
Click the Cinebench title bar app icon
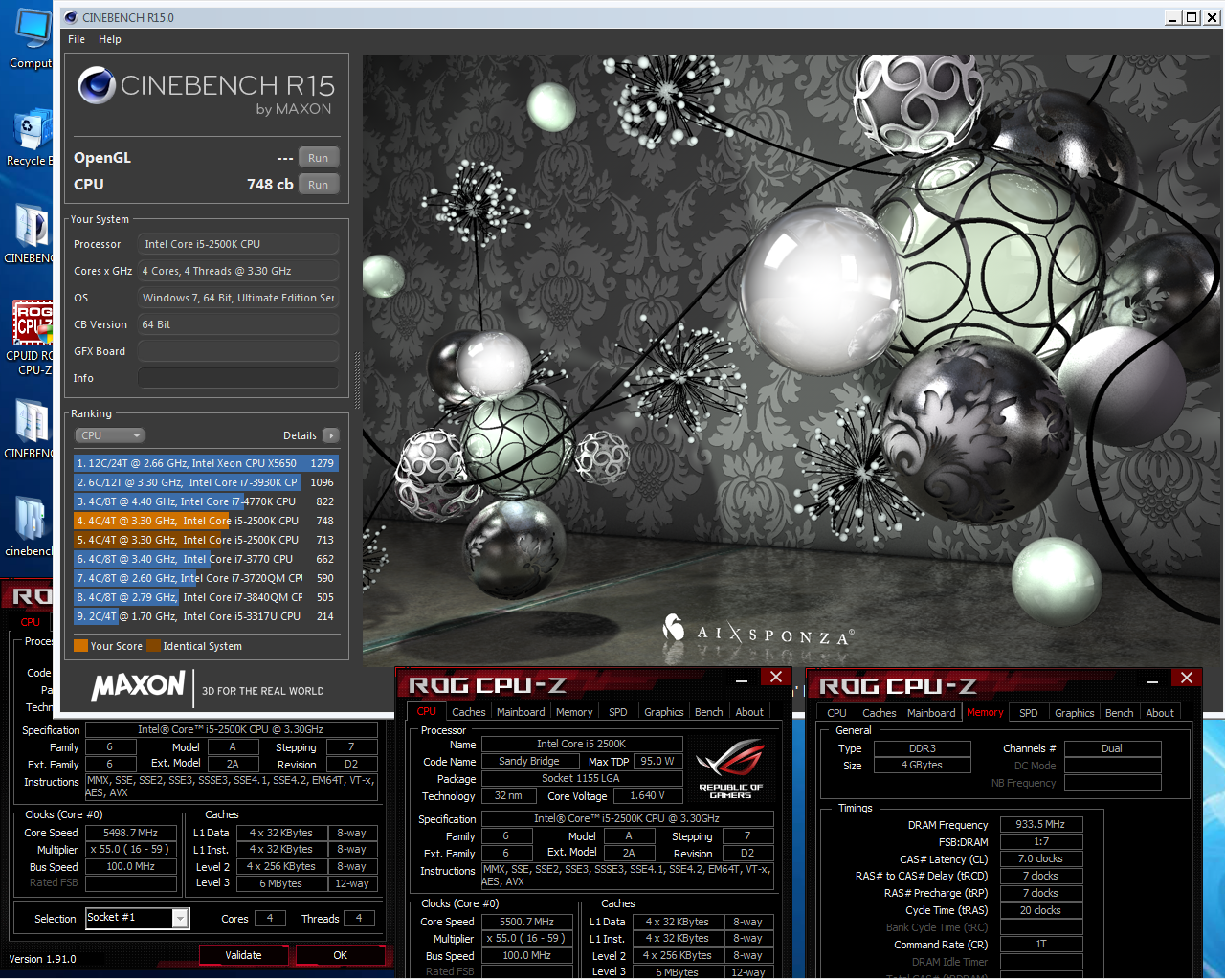pos(71,17)
